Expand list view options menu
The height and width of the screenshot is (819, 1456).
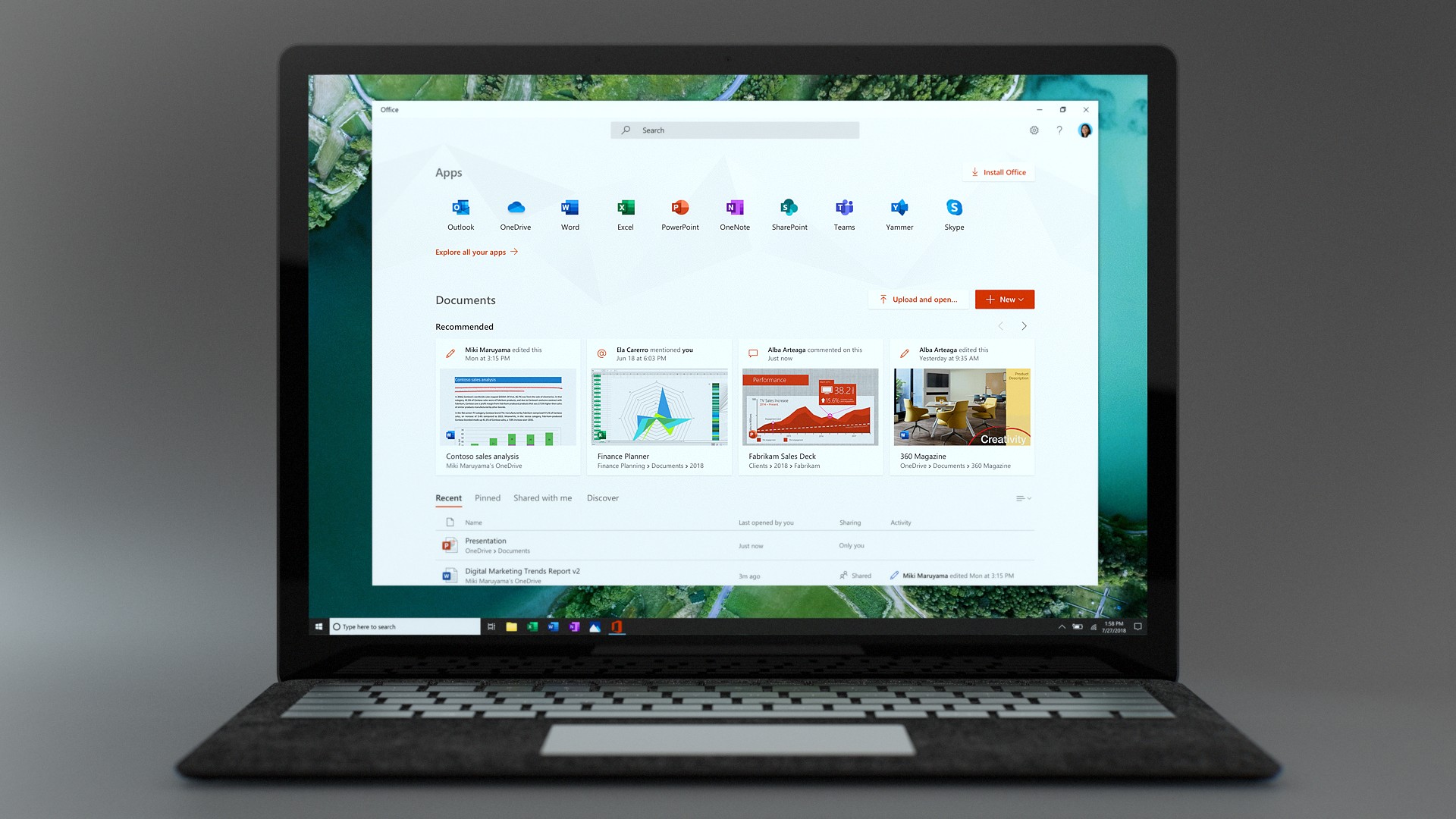coord(1022,497)
